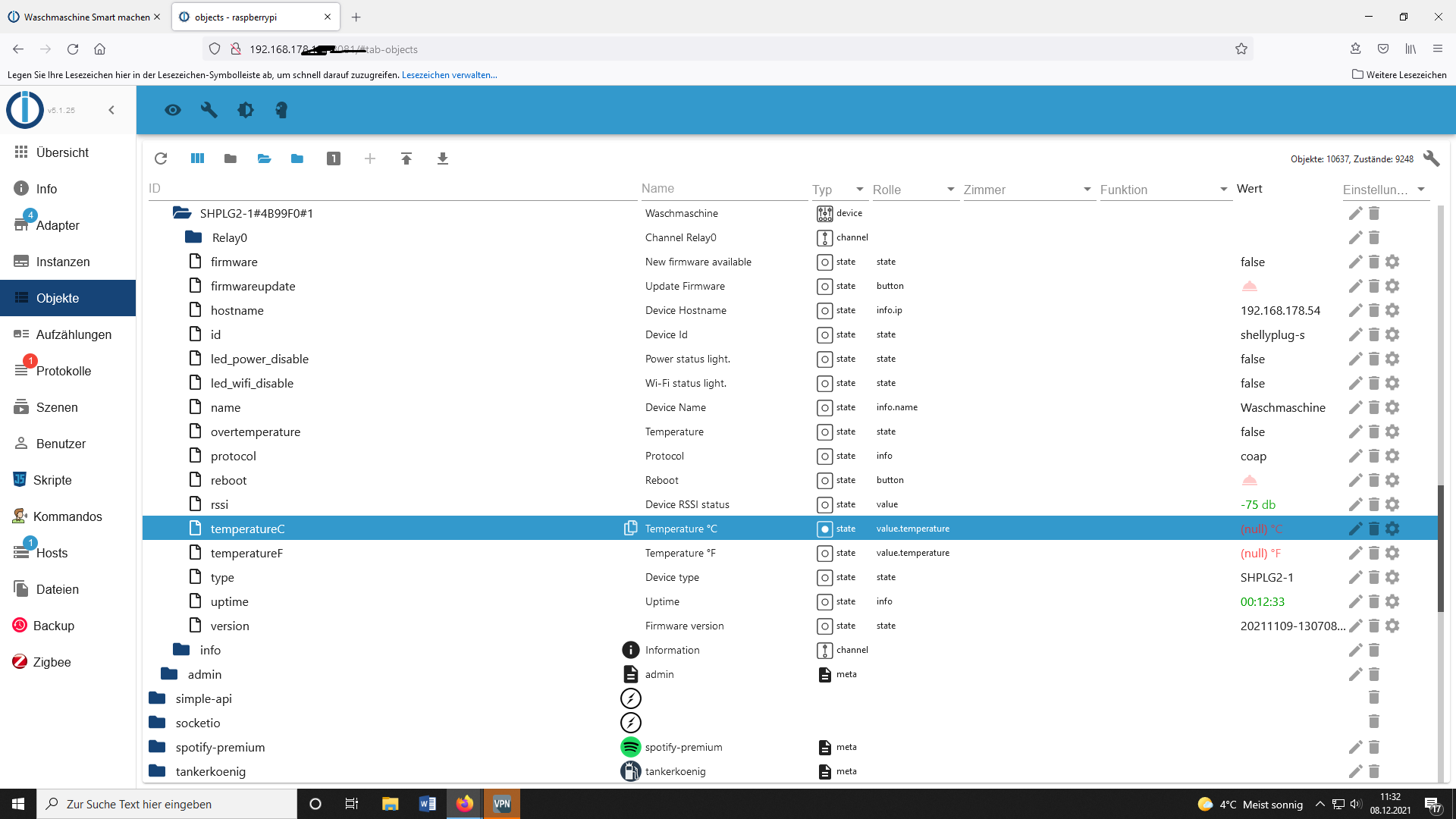
Task: Edit the hostname object with pencil
Action: pyautogui.click(x=1355, y=310)
